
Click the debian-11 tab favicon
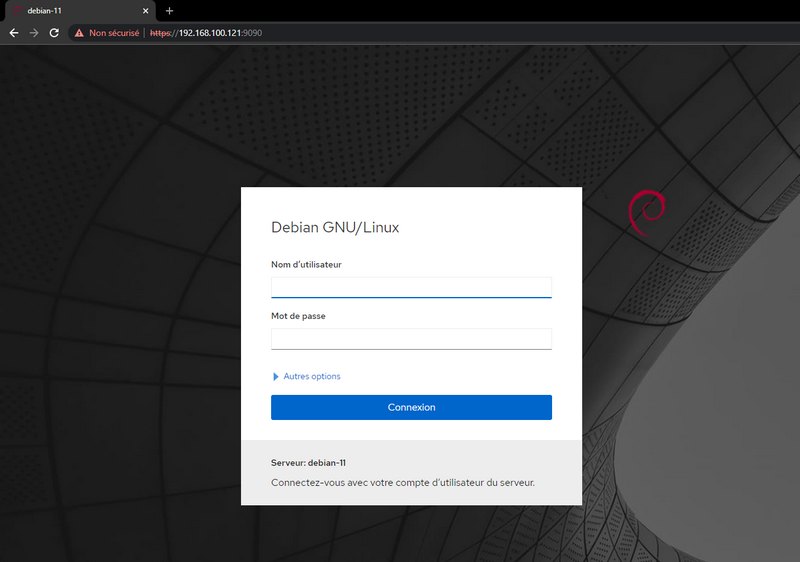click(x=18, y=11)
